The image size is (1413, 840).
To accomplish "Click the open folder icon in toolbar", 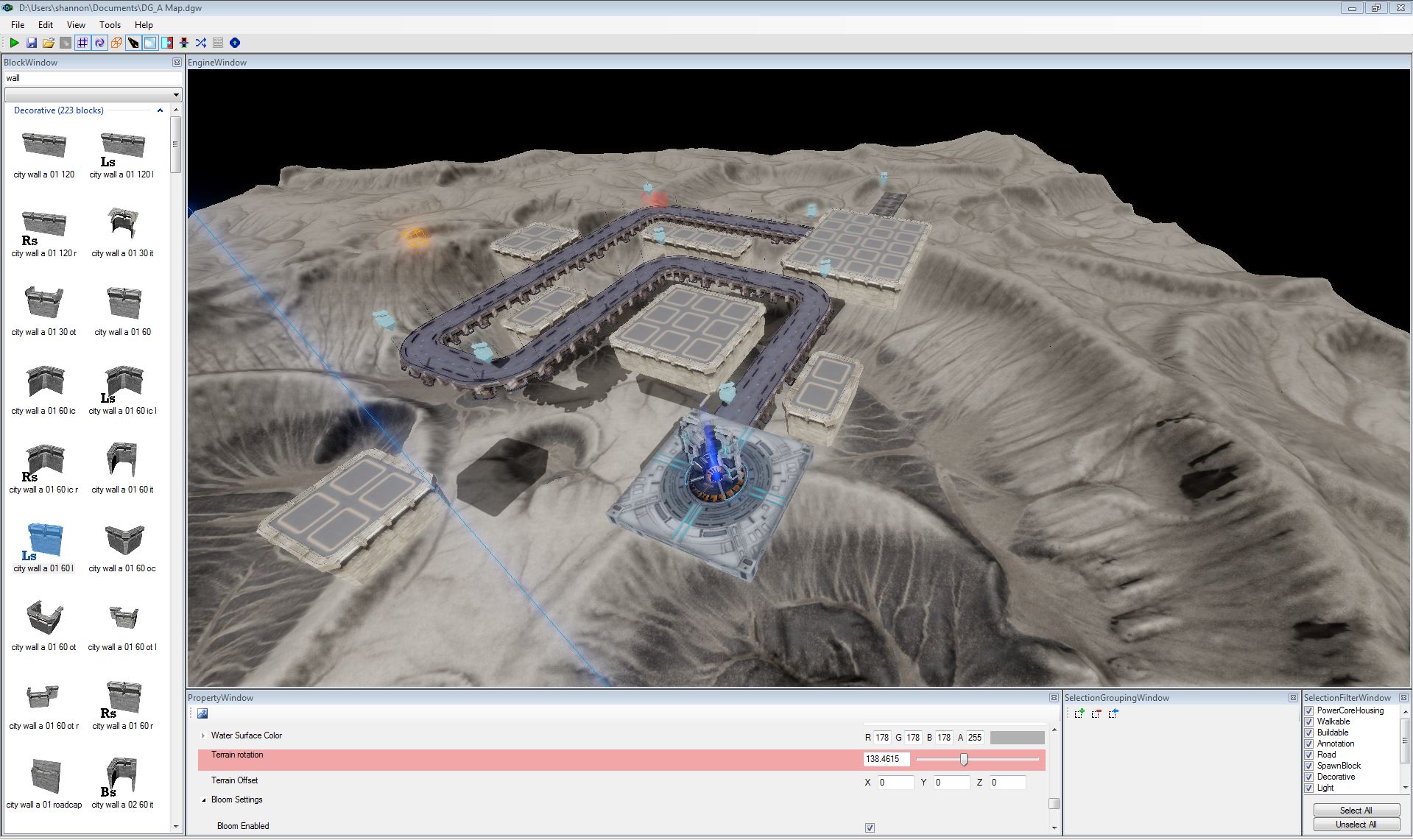I will (x=48, y=43).
